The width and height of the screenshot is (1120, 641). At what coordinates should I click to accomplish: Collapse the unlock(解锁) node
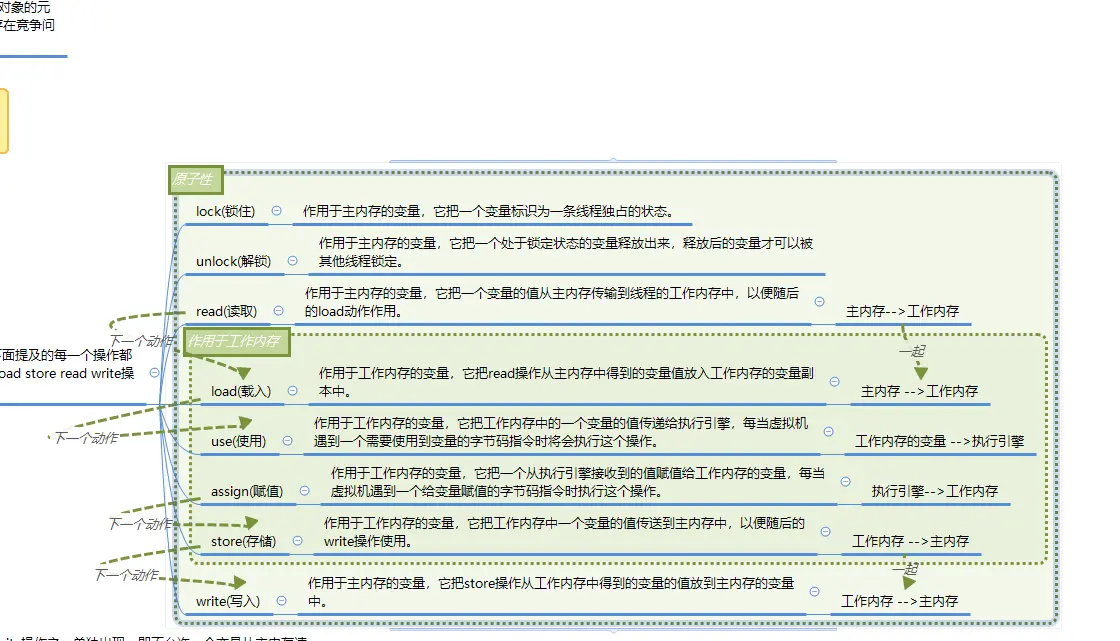point(292,261)
